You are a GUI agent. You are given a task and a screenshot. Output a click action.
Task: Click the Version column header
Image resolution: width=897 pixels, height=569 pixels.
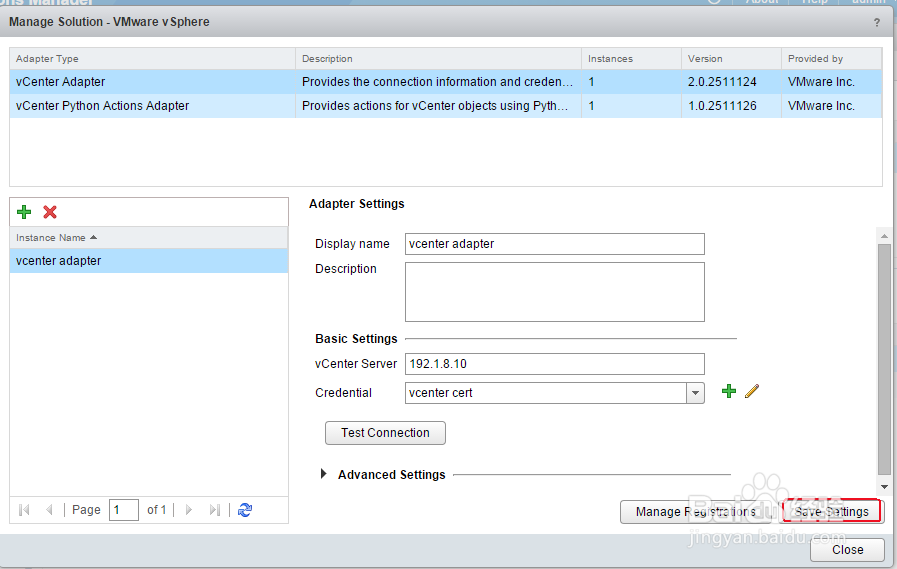pos(731,59)
